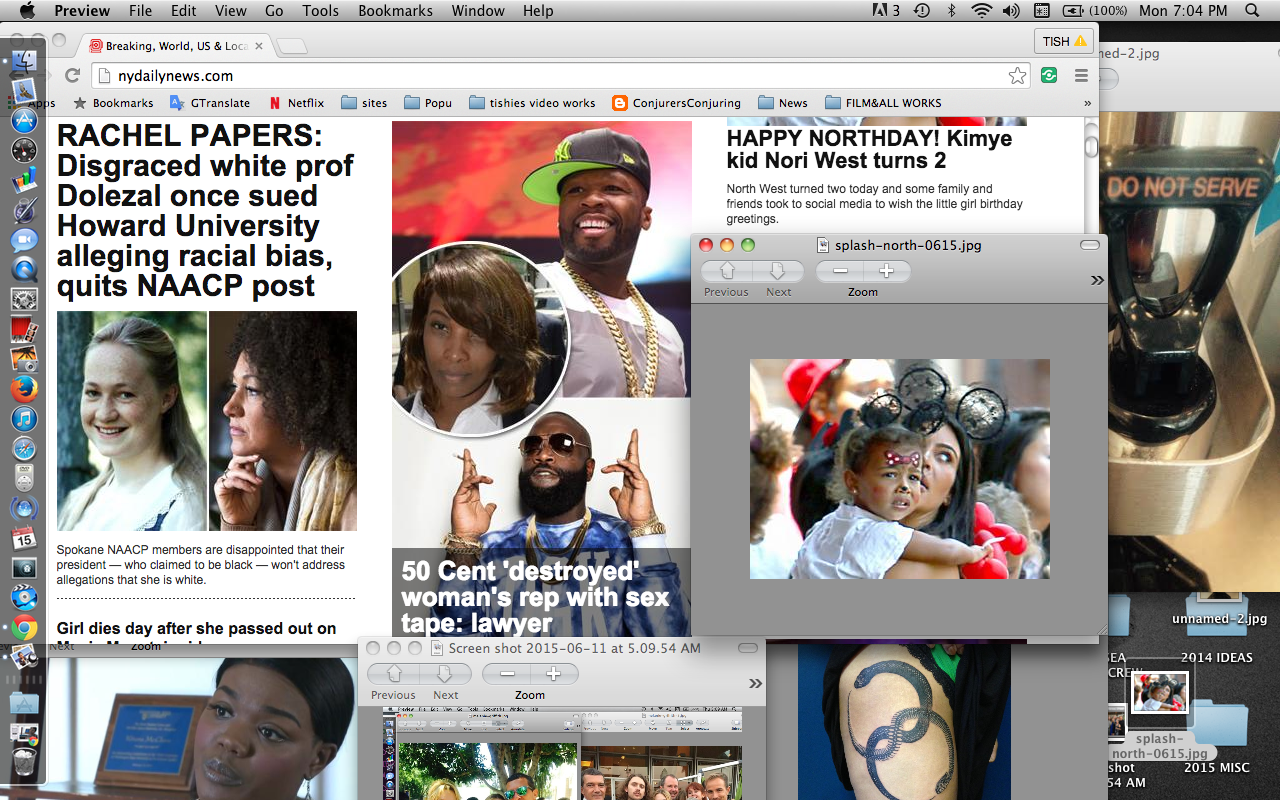Launch App Store from the Dock
This screenshot has width=1280, height=800.
tap(24, 121)
